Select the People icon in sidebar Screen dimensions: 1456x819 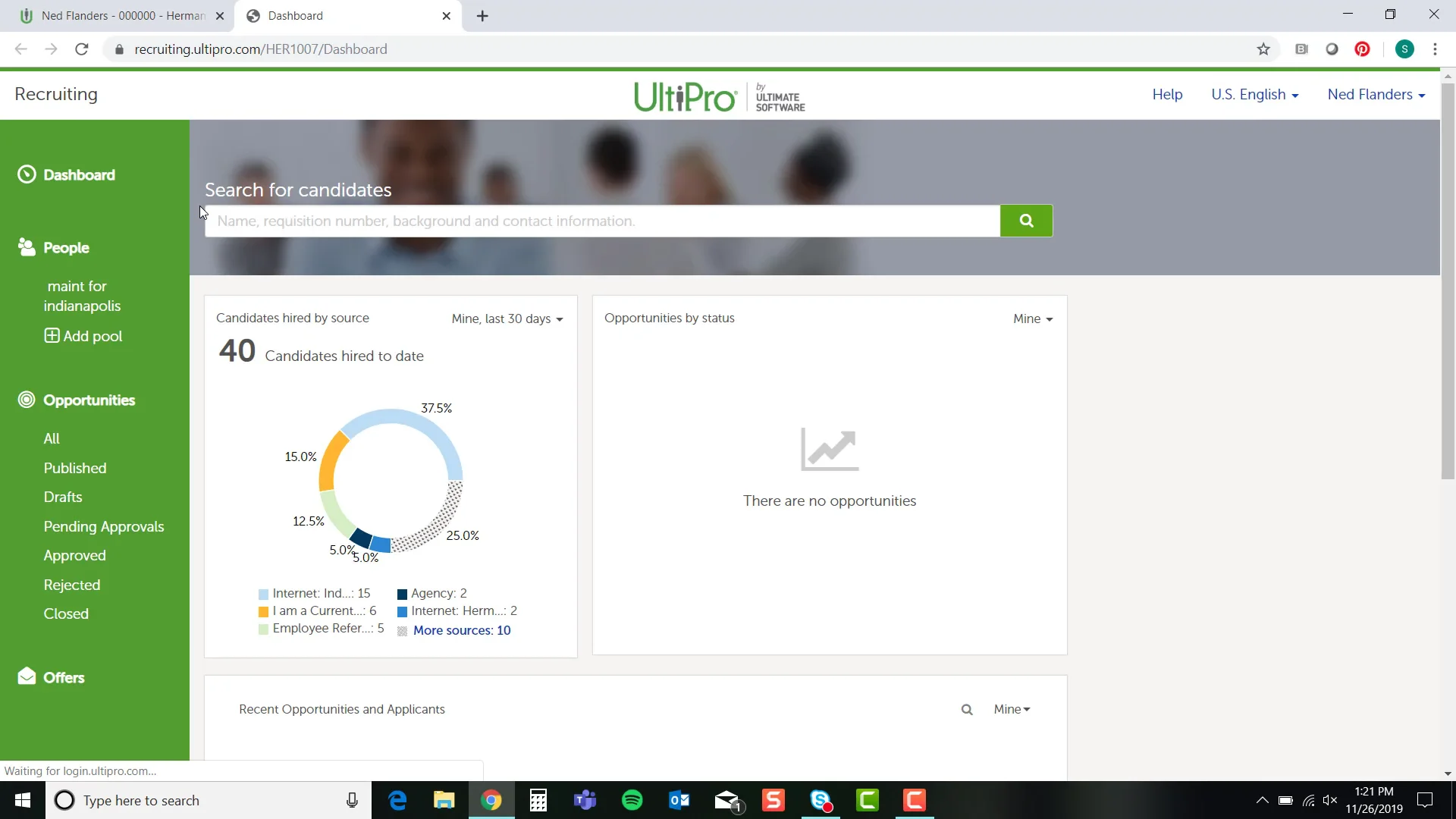tap(27, 247)
